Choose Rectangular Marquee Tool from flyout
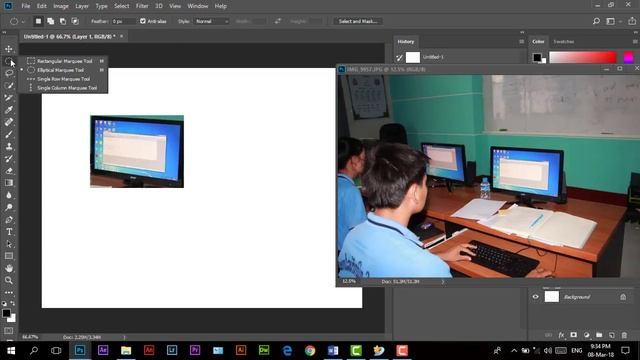This screenshot has height=360, width=640. coord(63,61)
